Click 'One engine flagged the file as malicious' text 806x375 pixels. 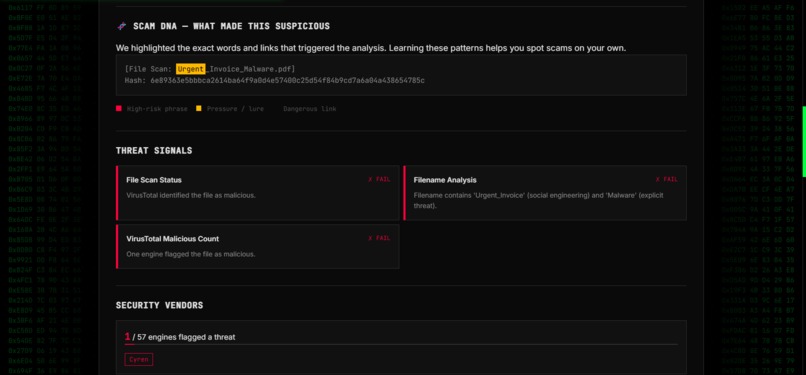[x=191, y=254]
